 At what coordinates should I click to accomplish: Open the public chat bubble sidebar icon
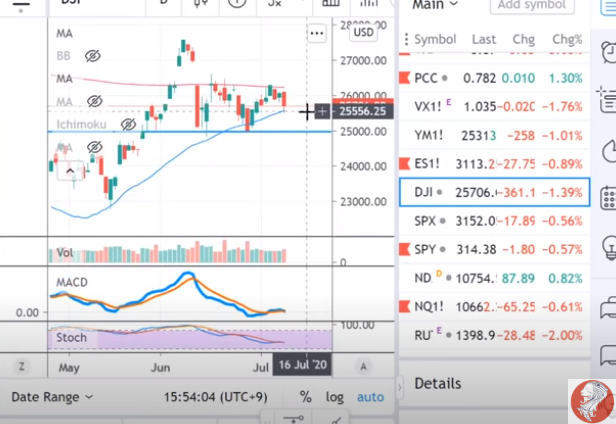pyautogui.click(x=609, y=307)
